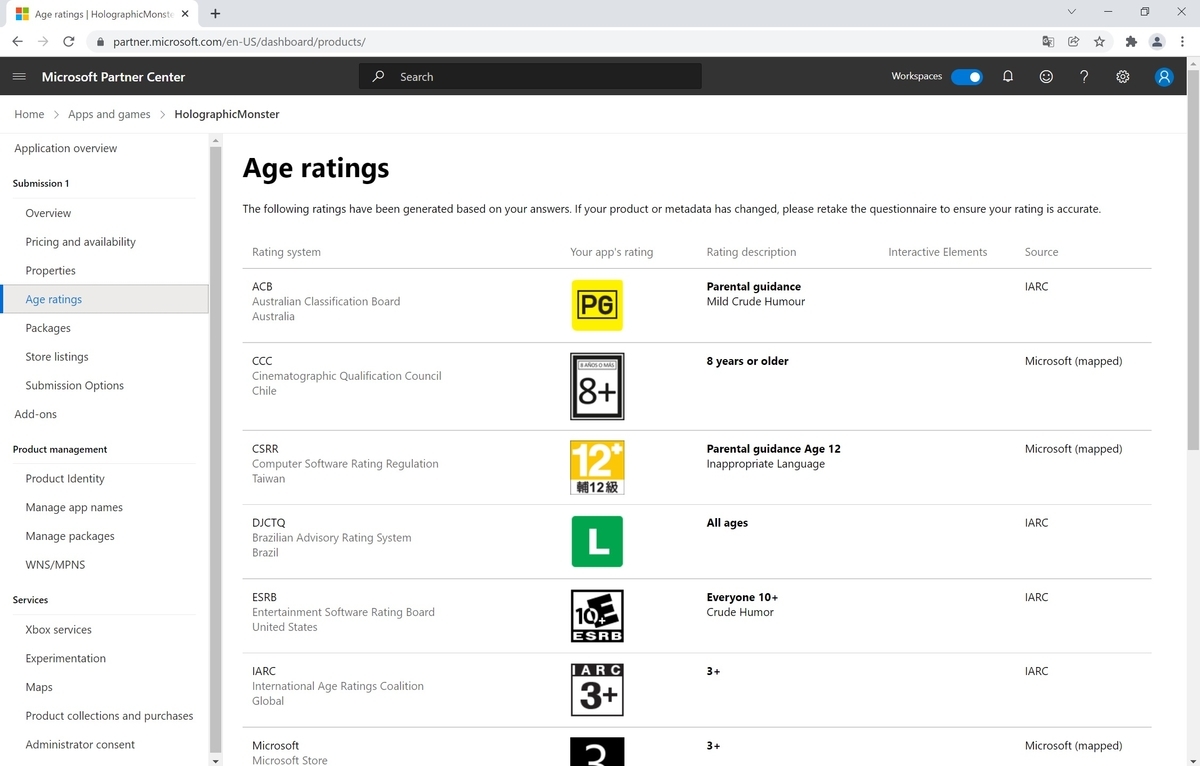
Task: Click the DJCTQ green L rating badge
Action: click(597, 541)
